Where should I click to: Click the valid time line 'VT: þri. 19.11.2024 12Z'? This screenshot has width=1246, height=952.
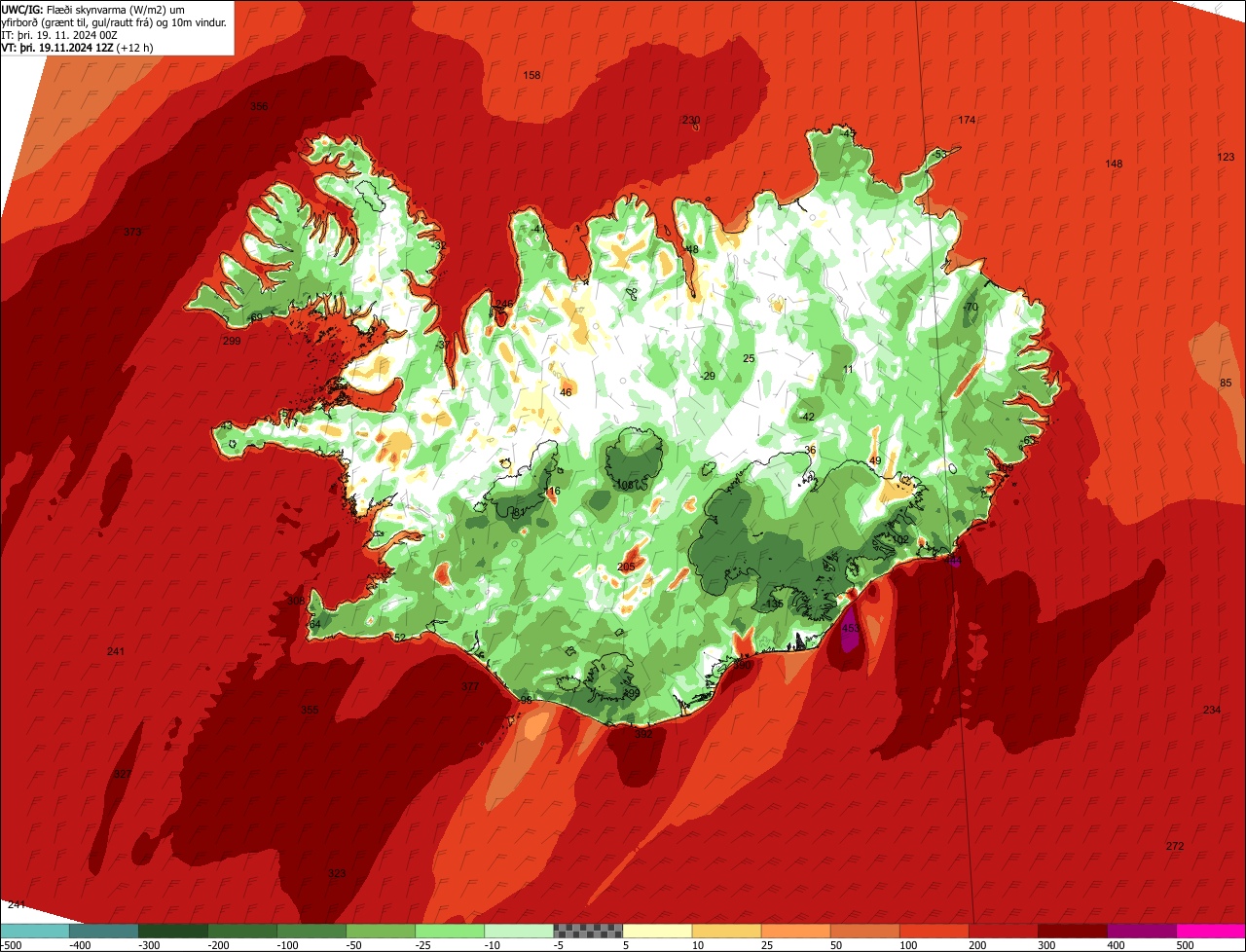tap(57, 48)
